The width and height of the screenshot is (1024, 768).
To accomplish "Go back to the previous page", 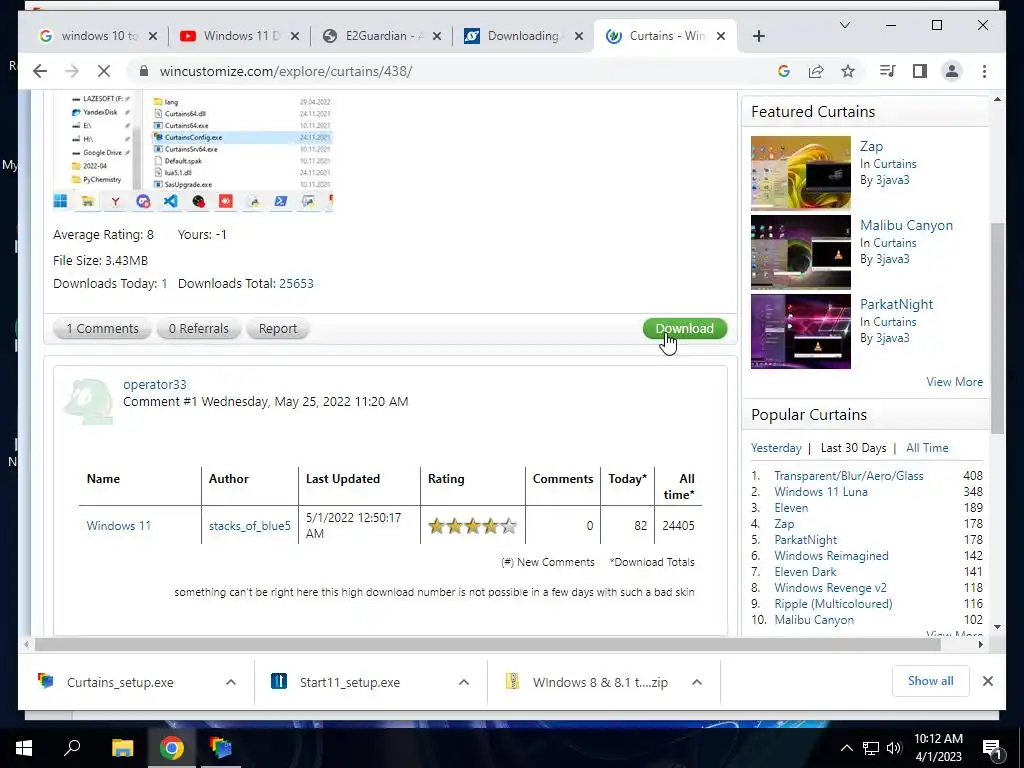I will [x=40, y=71].
